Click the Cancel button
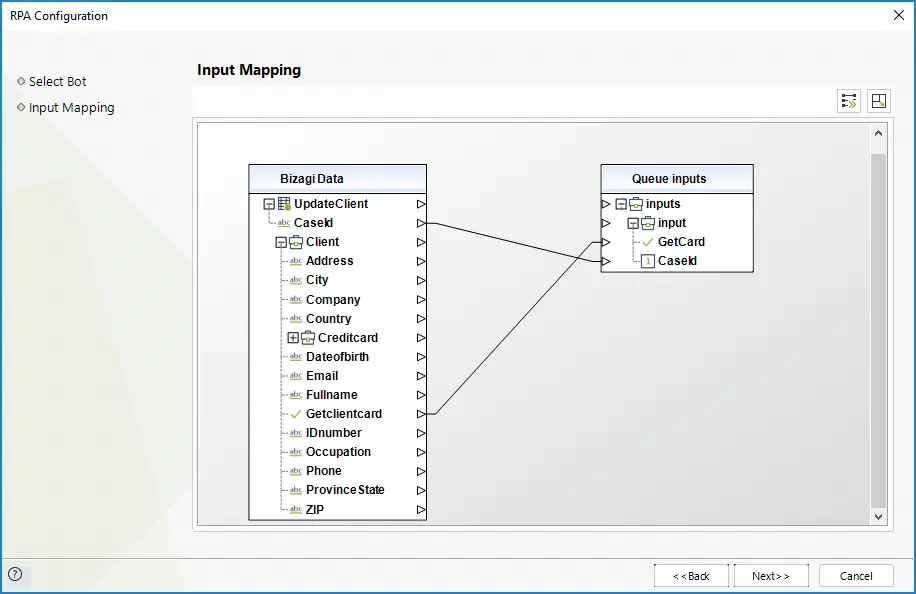 [x=856, y=576]
